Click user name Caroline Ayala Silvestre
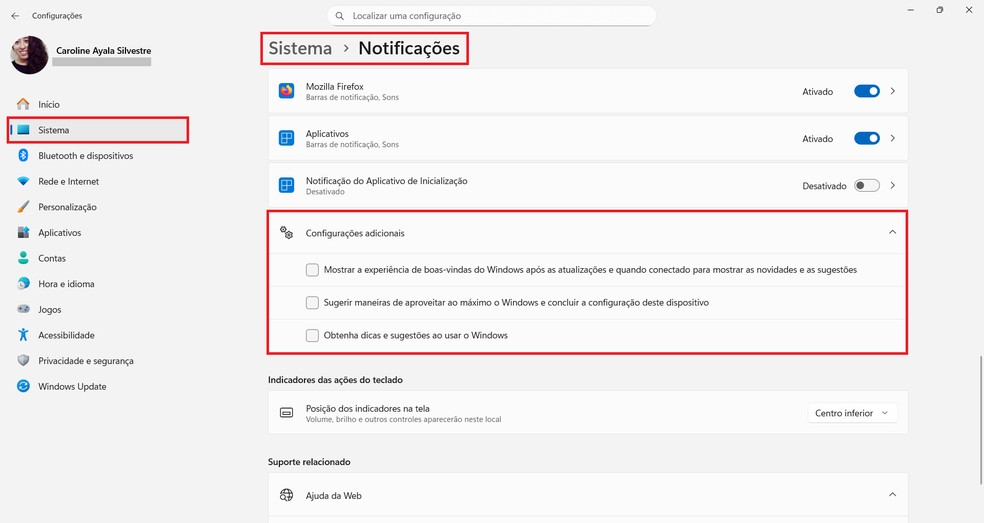 (104, 51)
